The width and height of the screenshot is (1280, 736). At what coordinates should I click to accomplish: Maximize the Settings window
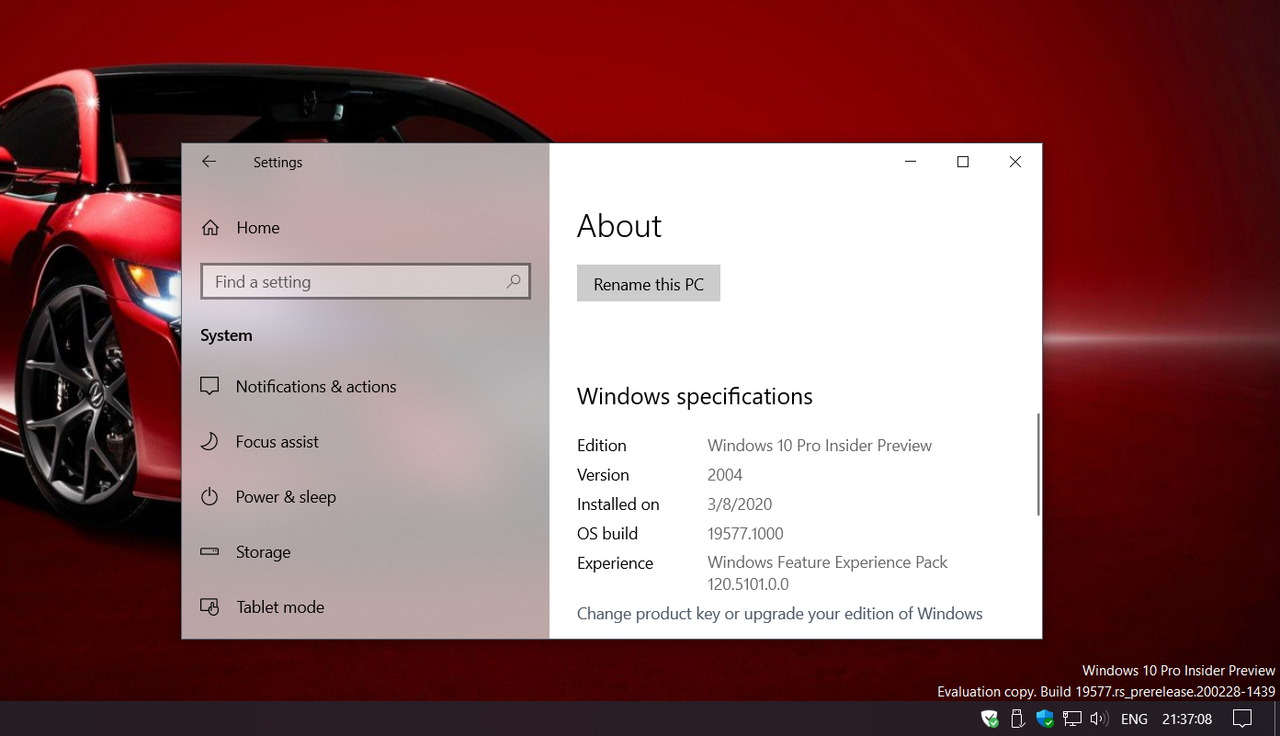[963, 162]
